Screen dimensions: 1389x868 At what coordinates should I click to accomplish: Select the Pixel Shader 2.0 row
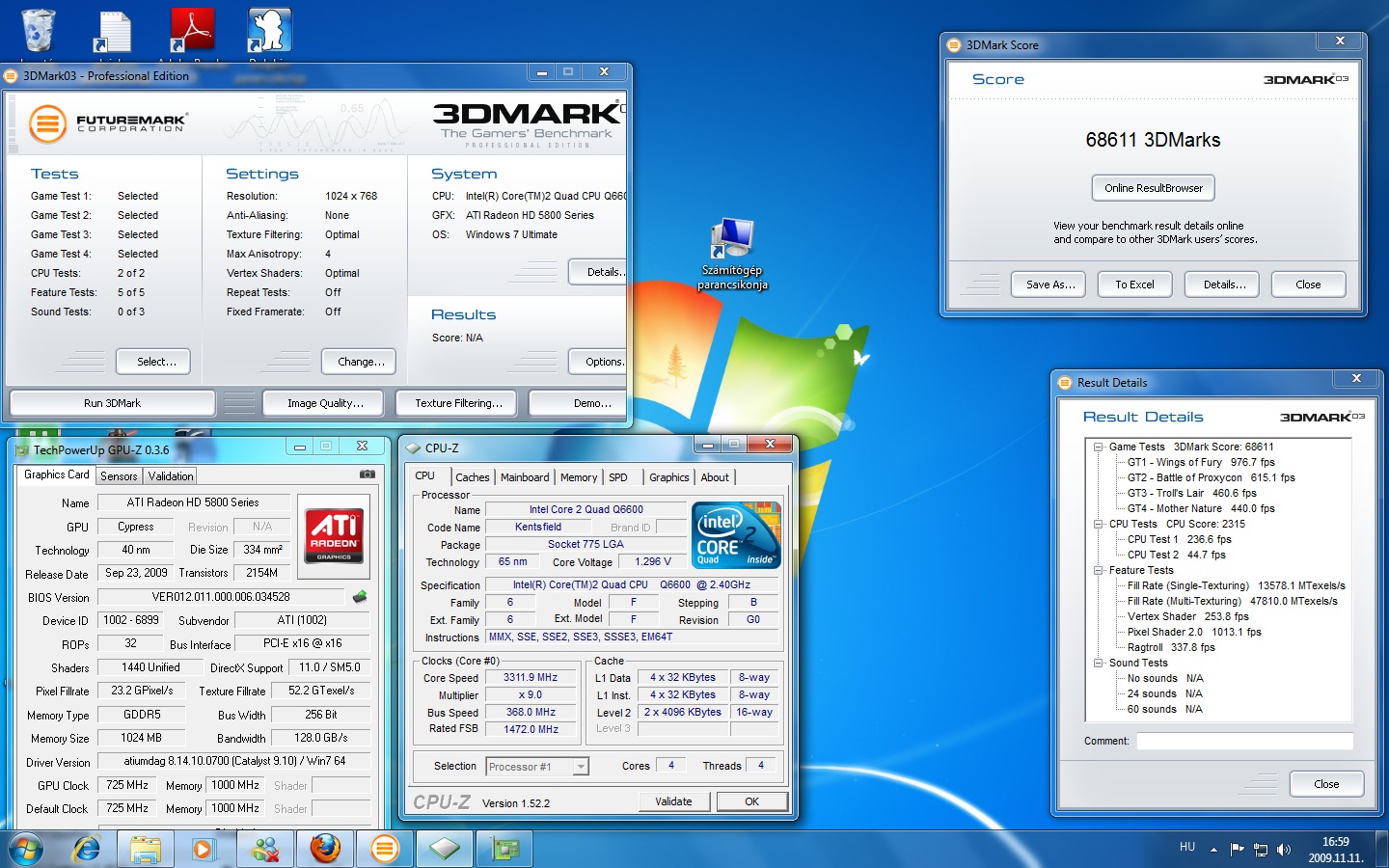[1194, 632]
